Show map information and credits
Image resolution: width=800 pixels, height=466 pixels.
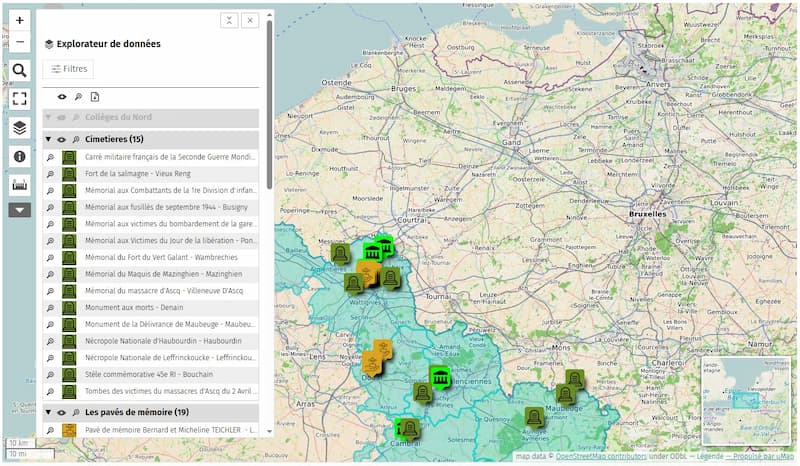point(20,157)
